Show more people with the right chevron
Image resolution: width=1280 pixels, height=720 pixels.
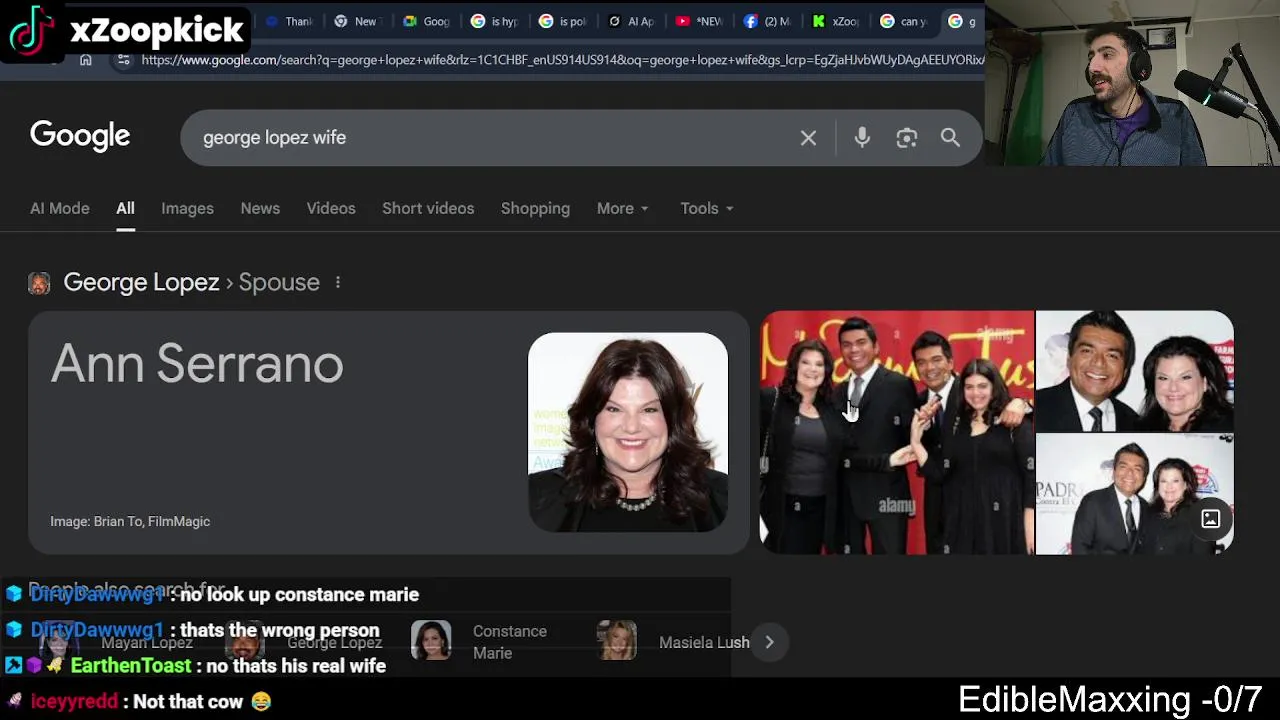tap(769, 642)
